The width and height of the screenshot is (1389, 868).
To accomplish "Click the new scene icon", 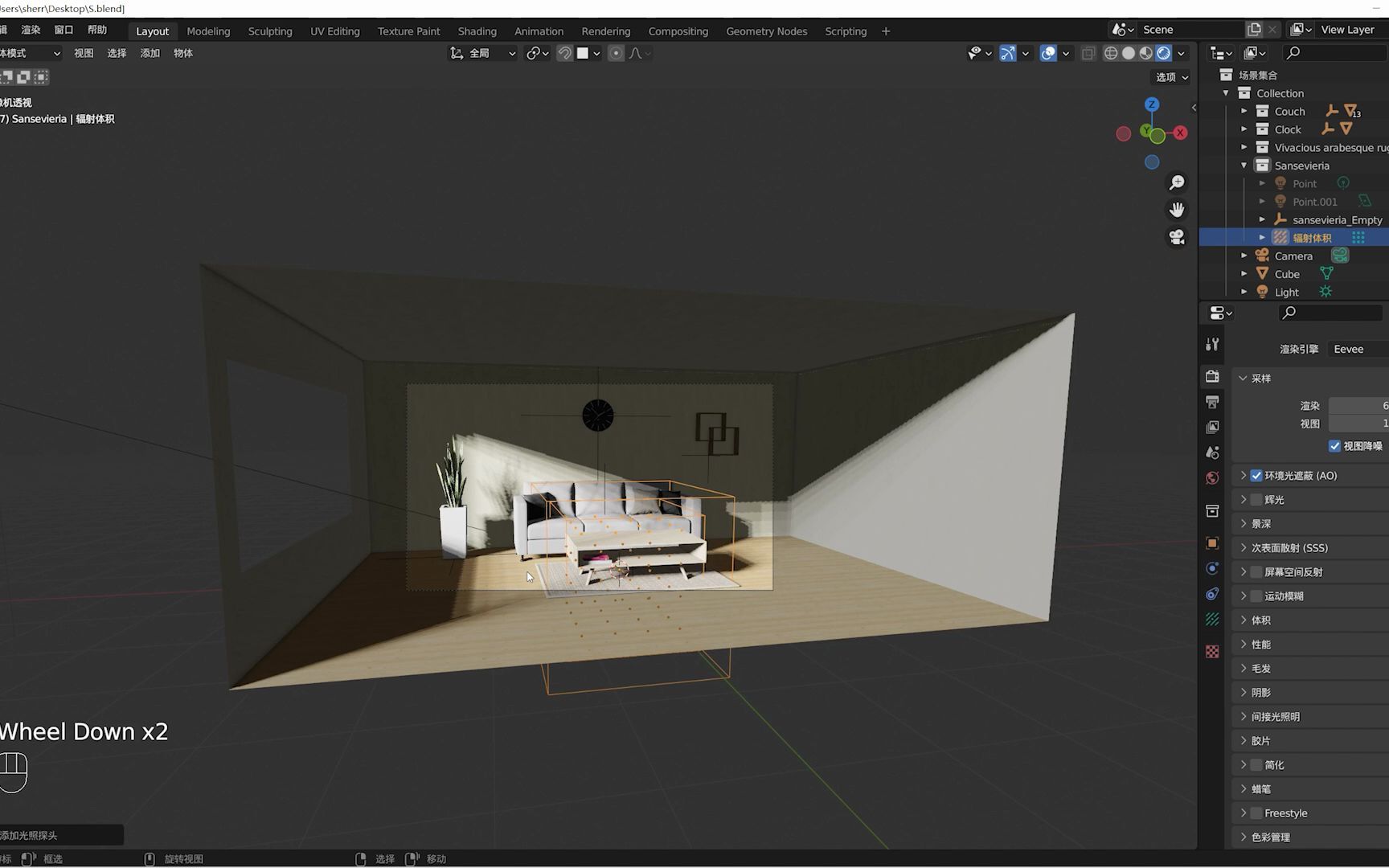I will tap(1254, 30).
